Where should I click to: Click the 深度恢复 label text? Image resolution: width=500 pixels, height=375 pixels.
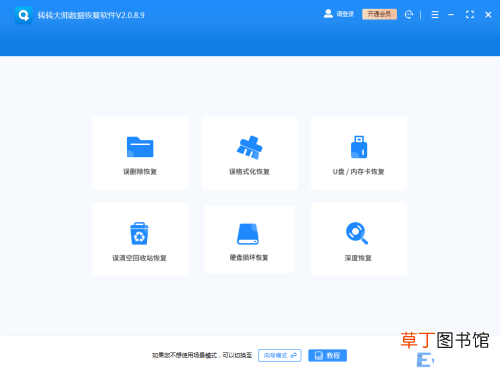click(x=358, y=258)
